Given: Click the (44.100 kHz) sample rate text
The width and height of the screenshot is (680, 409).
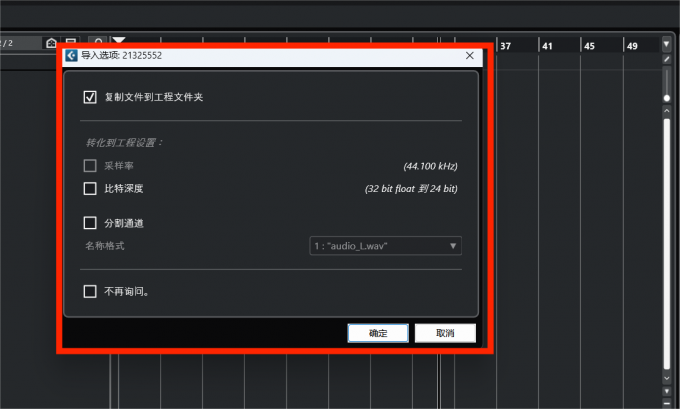Looking at the screenshot, I should (430, 166).
